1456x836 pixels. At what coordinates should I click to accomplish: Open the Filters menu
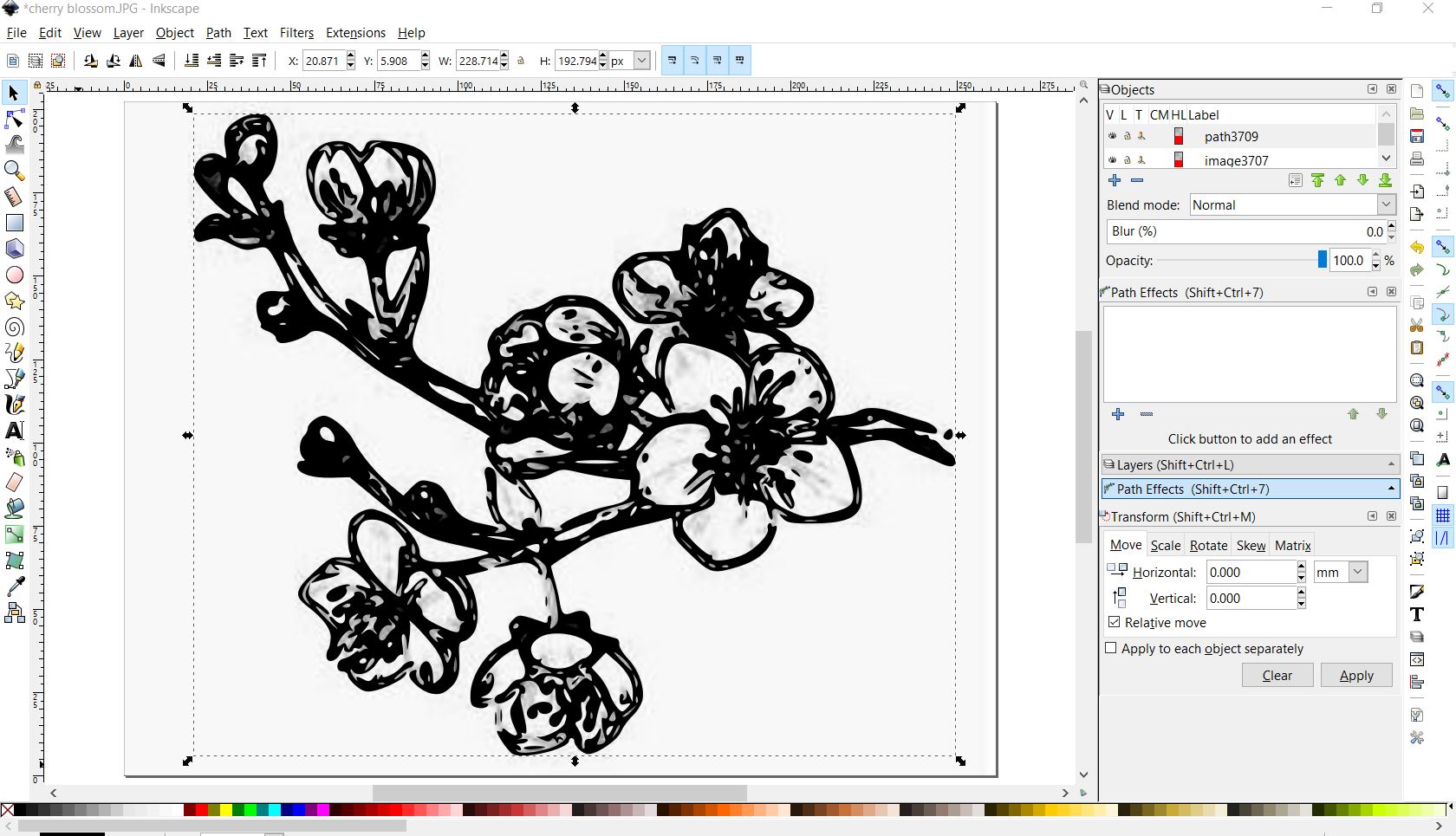[296, 33]
